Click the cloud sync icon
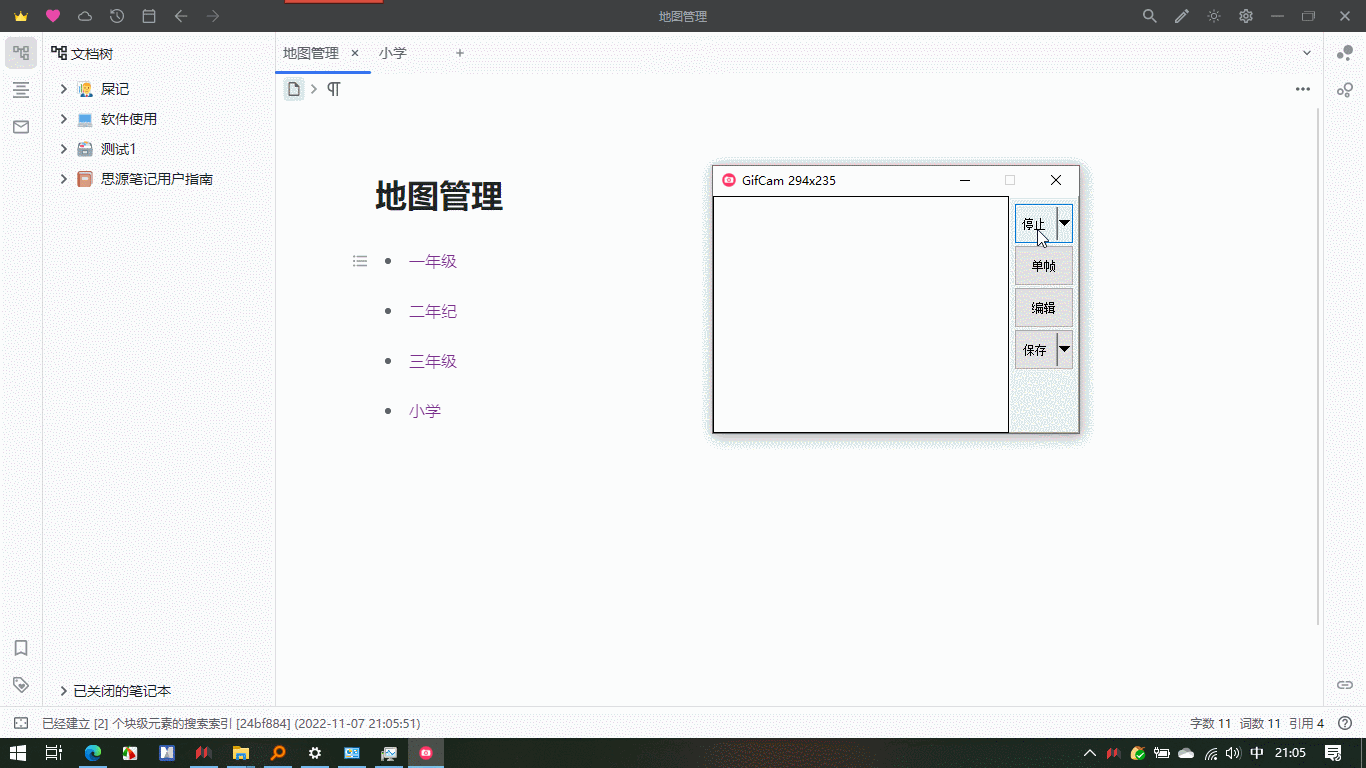This screenshot has height=768, width=1366. (85, 16)
